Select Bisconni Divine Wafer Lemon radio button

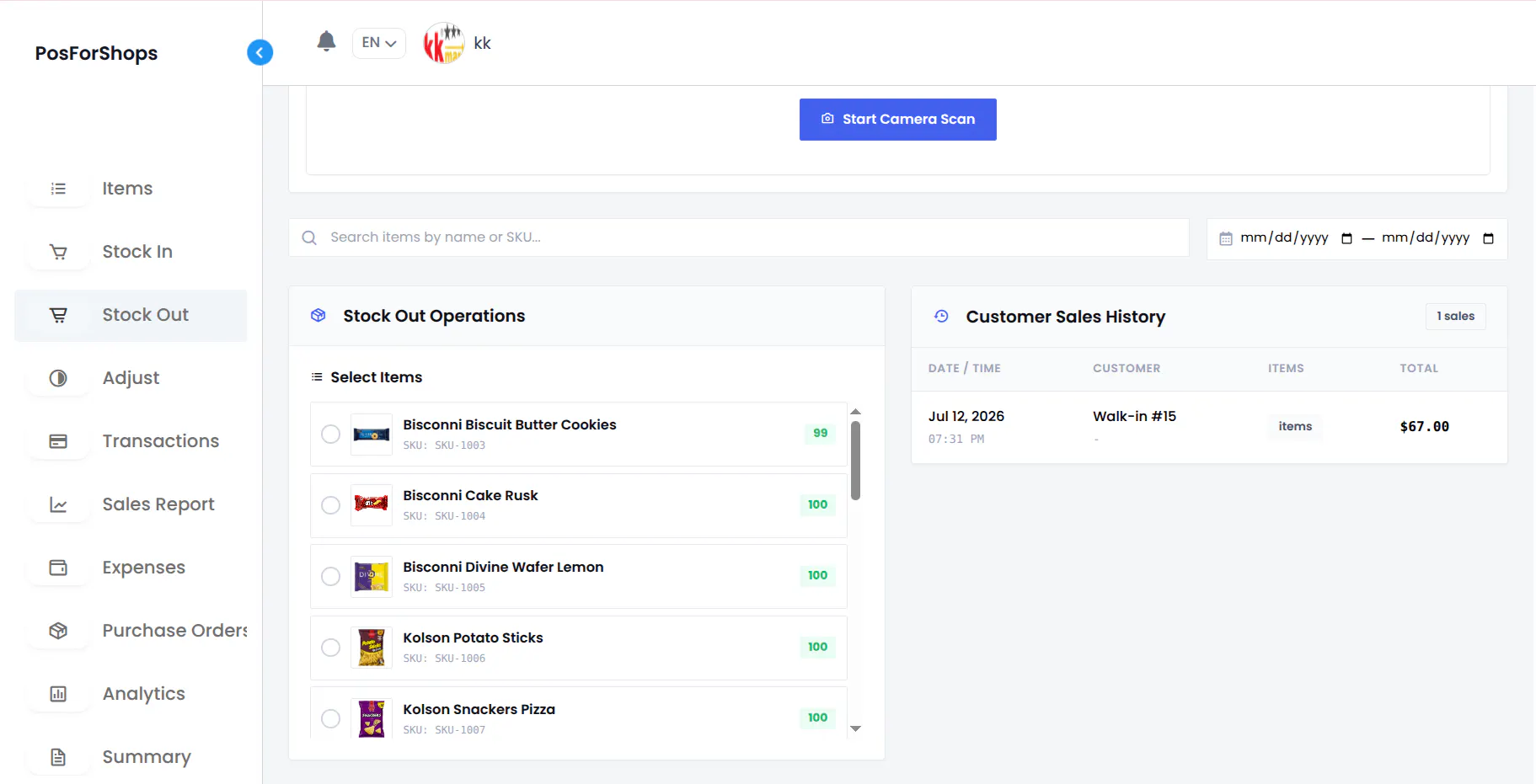coord(331,576)
